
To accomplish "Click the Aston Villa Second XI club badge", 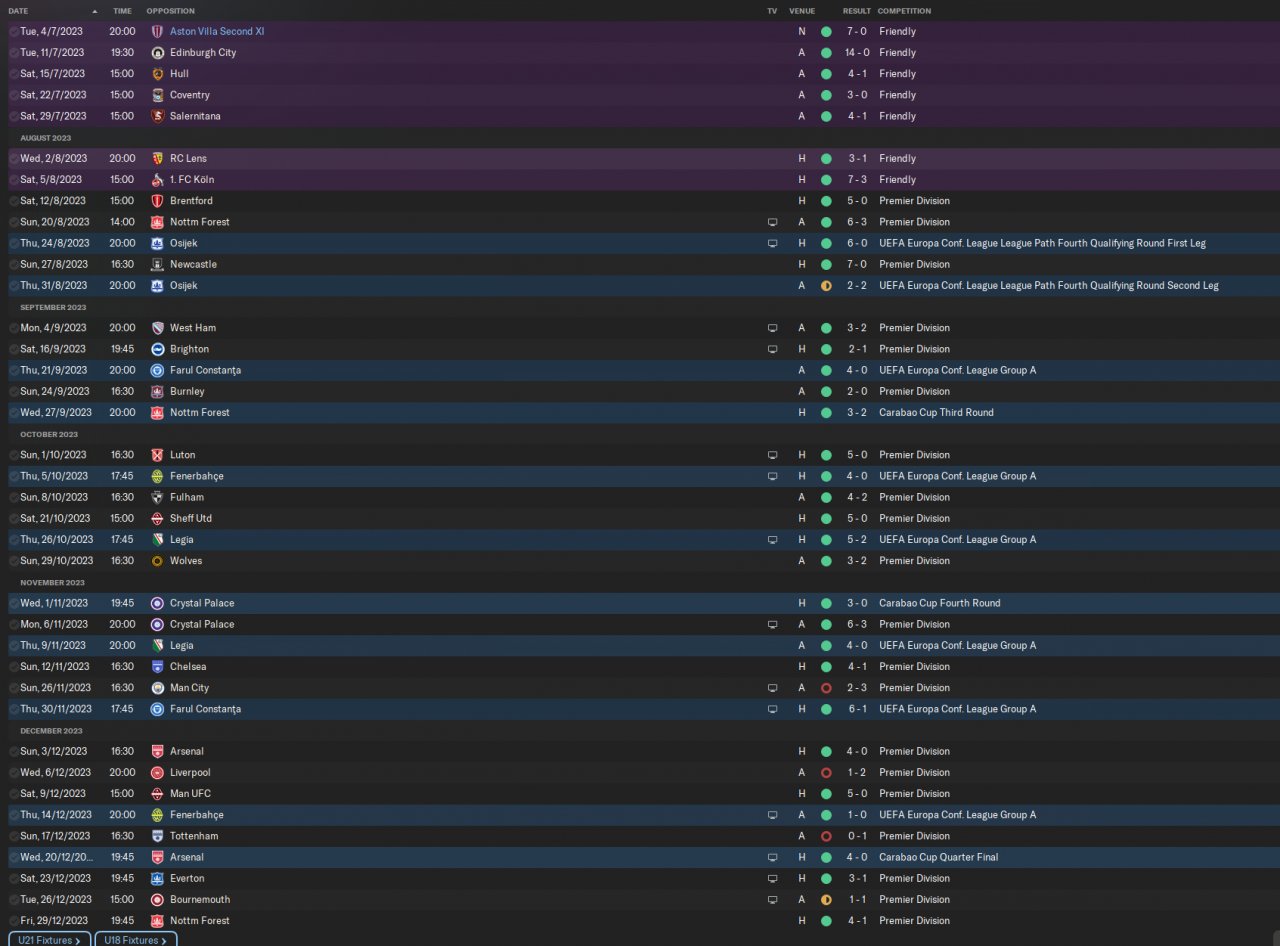I will 158,31.
